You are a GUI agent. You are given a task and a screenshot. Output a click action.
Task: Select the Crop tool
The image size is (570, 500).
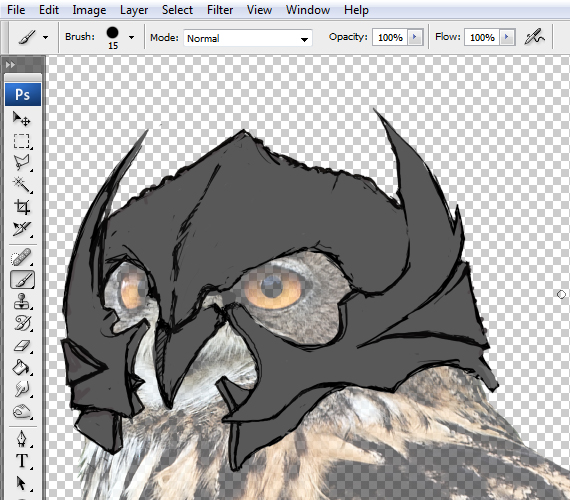[x=22, y=207]
